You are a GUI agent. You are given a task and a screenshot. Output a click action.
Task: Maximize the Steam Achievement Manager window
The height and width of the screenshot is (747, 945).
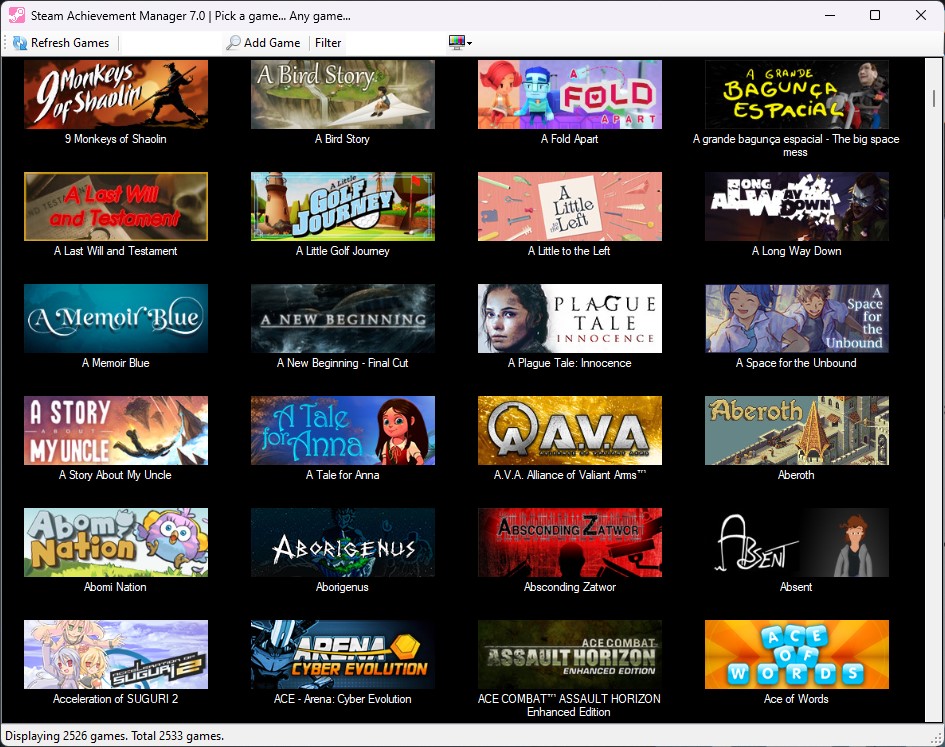click(875, 15)
